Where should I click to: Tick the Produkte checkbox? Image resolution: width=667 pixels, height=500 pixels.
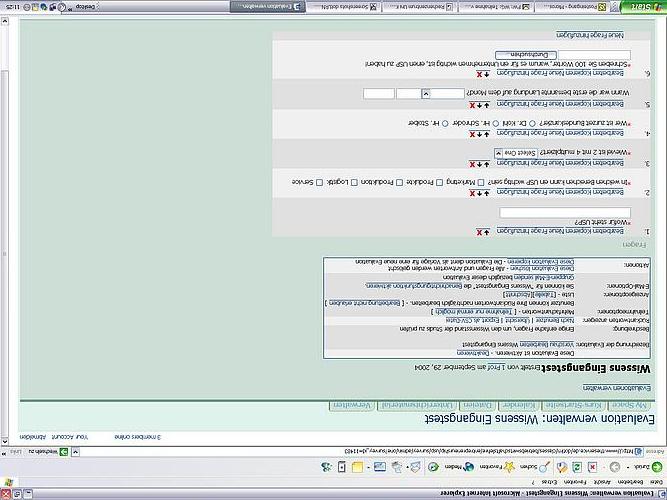pyautogui.click(x=439, y=182)
